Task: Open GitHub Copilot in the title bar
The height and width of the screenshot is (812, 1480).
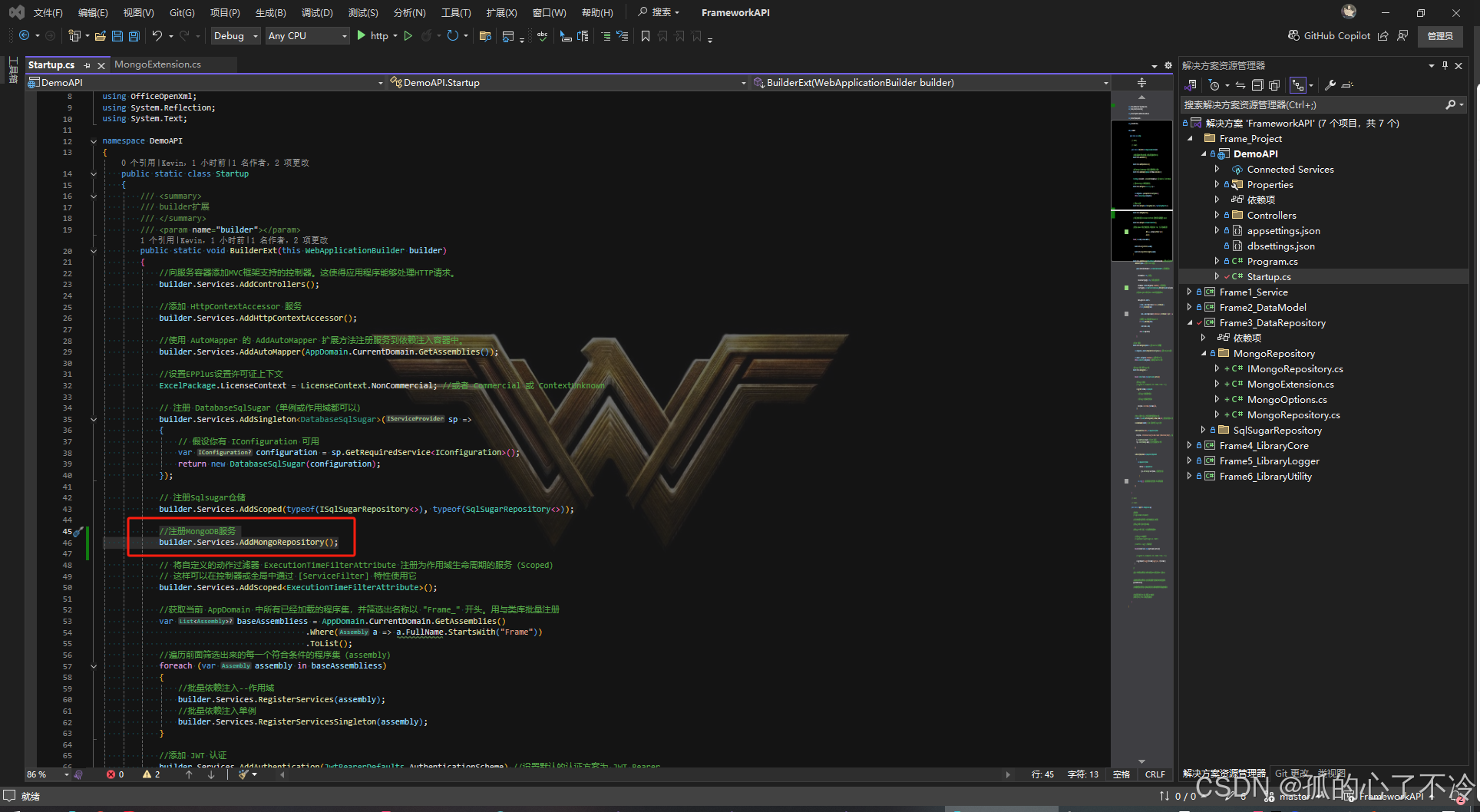Action: [1330, 35]
